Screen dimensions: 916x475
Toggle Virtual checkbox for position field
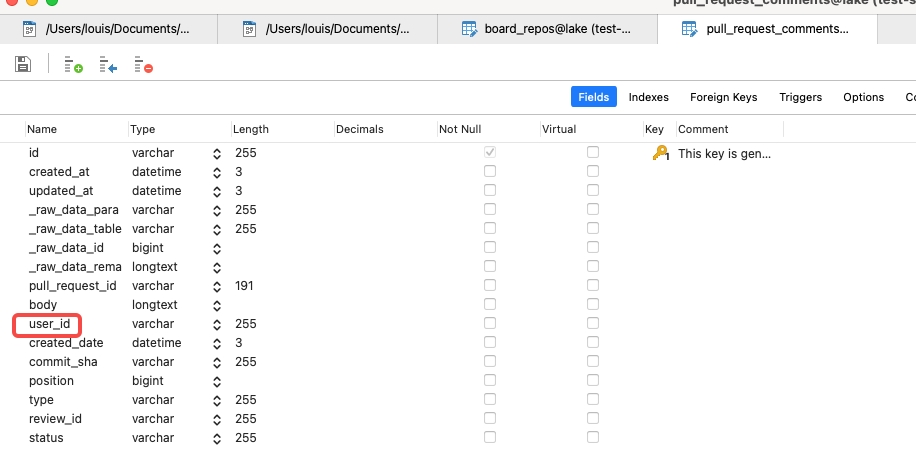click(x=593, y=380)
